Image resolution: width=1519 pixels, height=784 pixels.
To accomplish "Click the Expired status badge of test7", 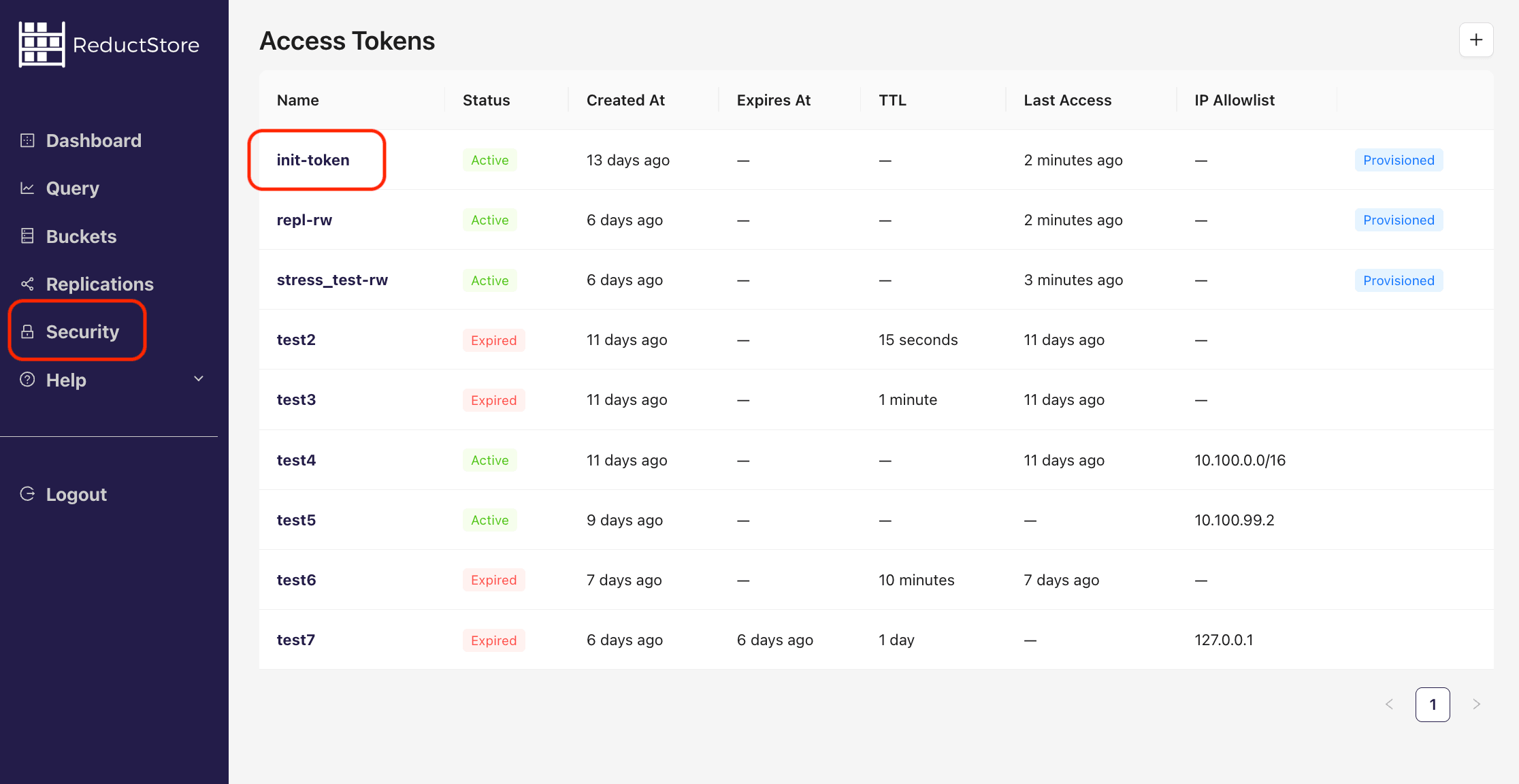I will pyautogui.click(x=493, y=640).
